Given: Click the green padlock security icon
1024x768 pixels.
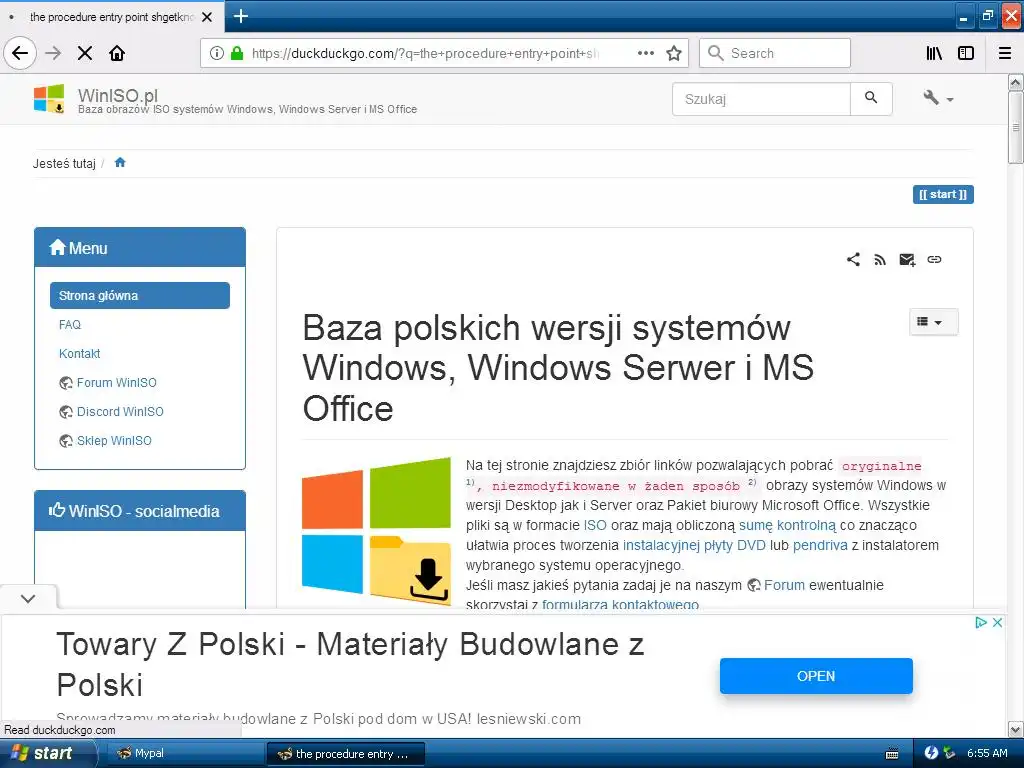Looking at the screenshot, I should pos(237,53).
